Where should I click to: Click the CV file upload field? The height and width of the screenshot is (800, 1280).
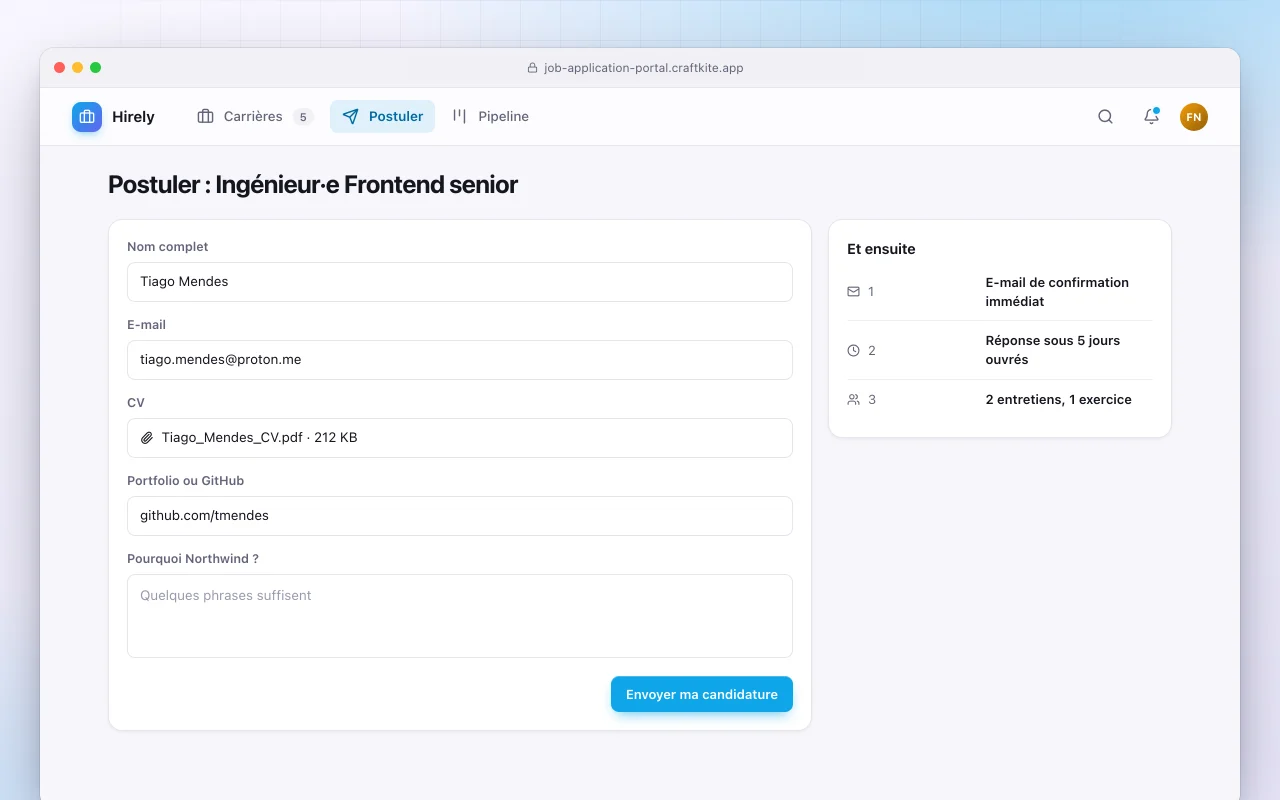[x=460, y=438]
